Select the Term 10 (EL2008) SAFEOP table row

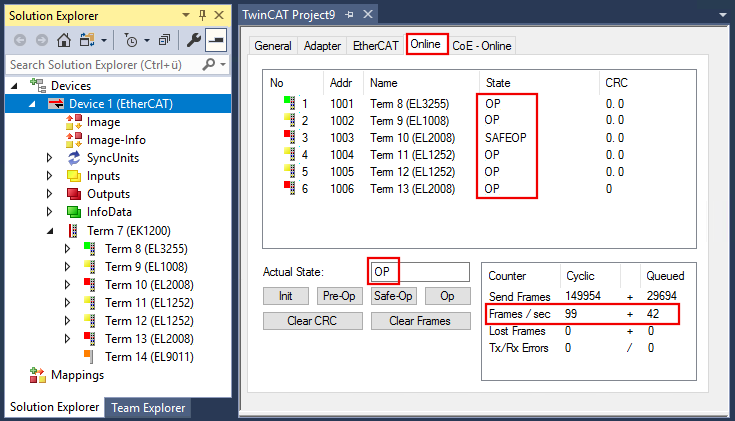[x=479, y=138]
